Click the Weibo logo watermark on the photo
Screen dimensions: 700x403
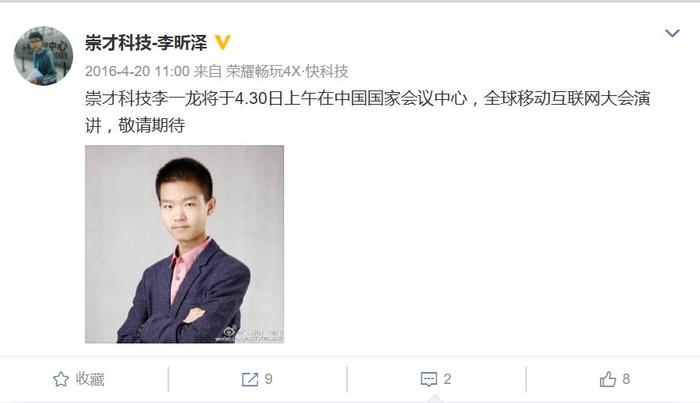[x=230, y=331]
